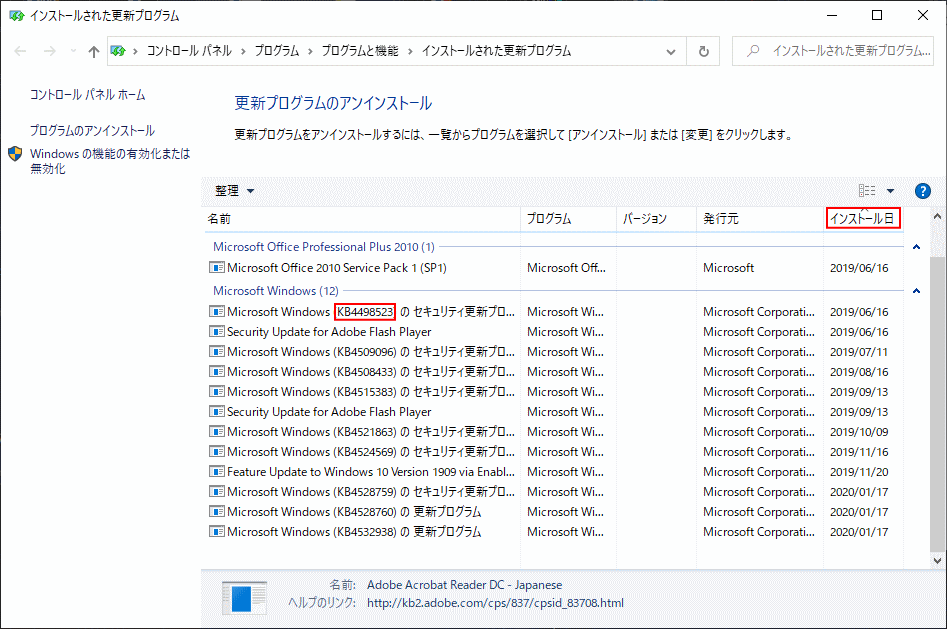Click the Back navigation arrow
The image size is (947, 629).
[20, 51]
